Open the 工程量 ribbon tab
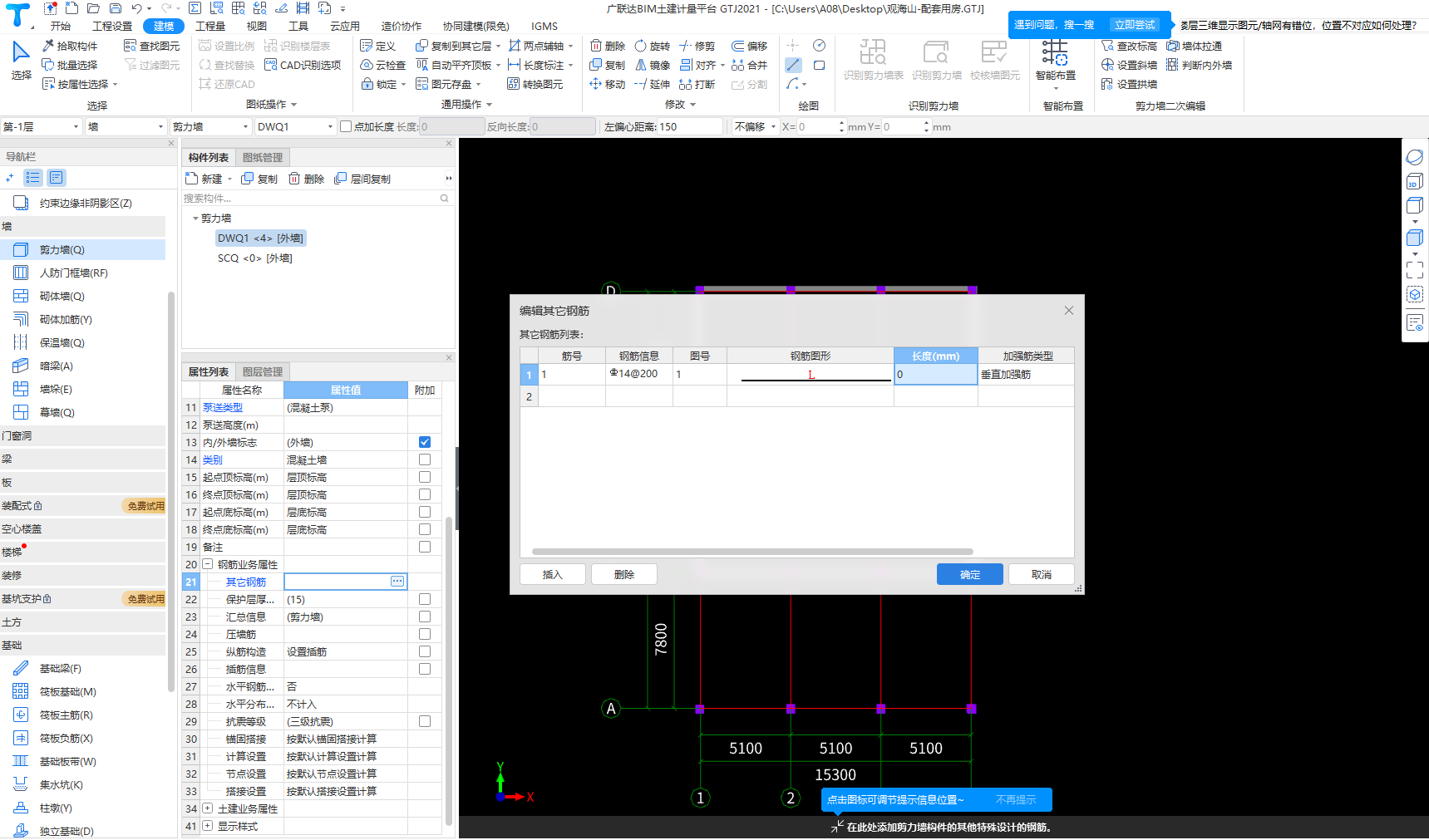Screen dimensions: 1429x840 coord(210,26)
